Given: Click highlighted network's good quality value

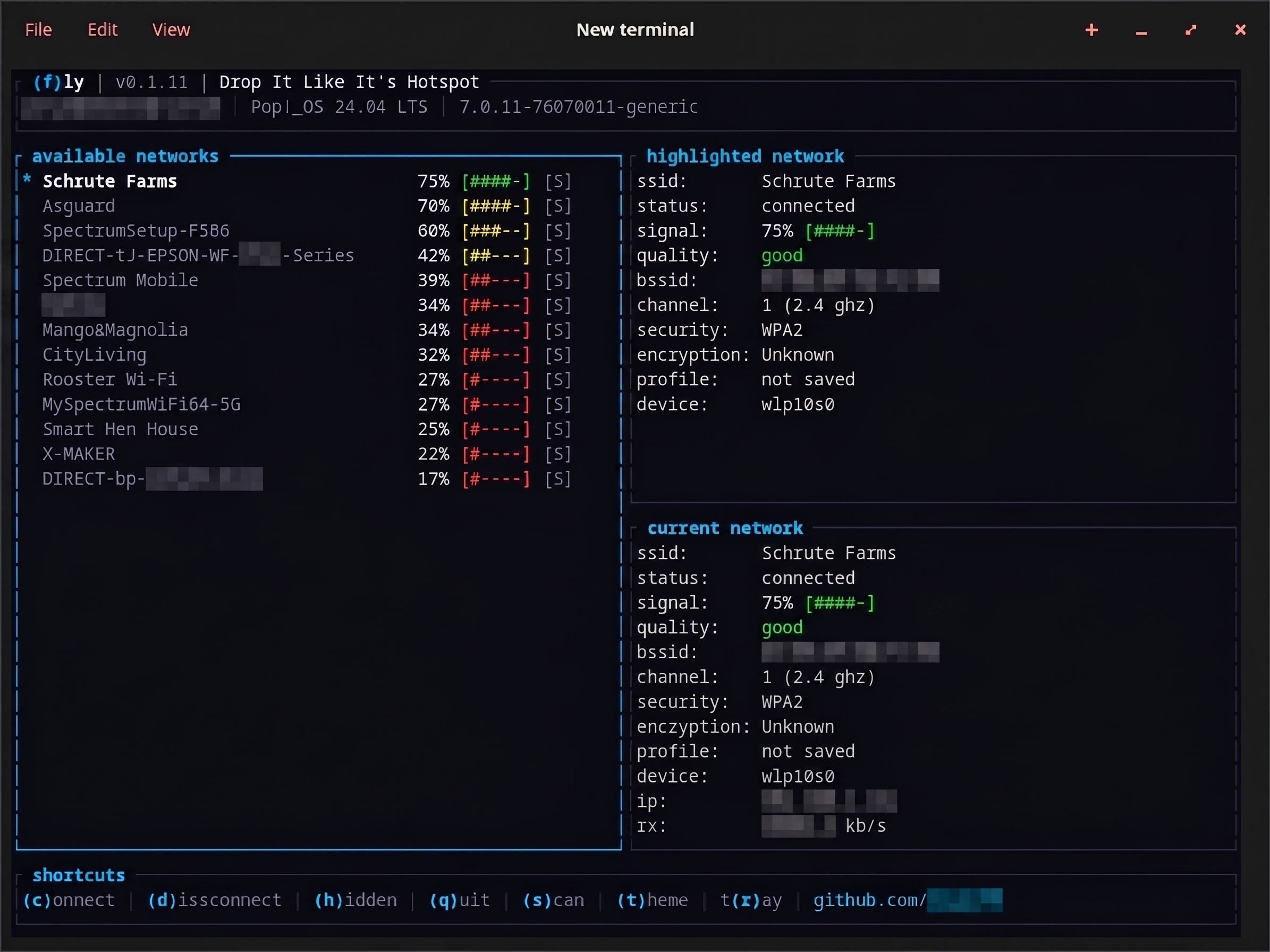Looking at the screenshot, I should (782, 256).
